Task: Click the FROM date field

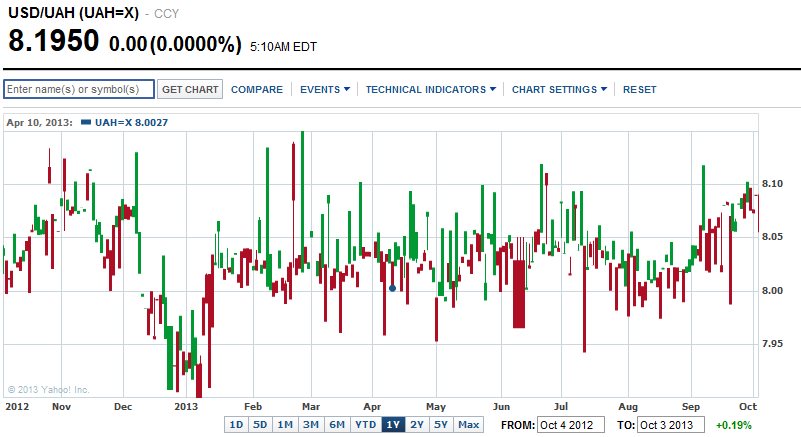Action: (x=571, y=425)
